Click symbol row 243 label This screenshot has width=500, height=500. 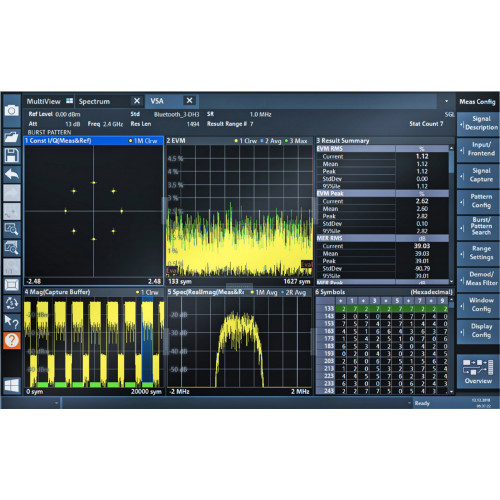point(329,391)
